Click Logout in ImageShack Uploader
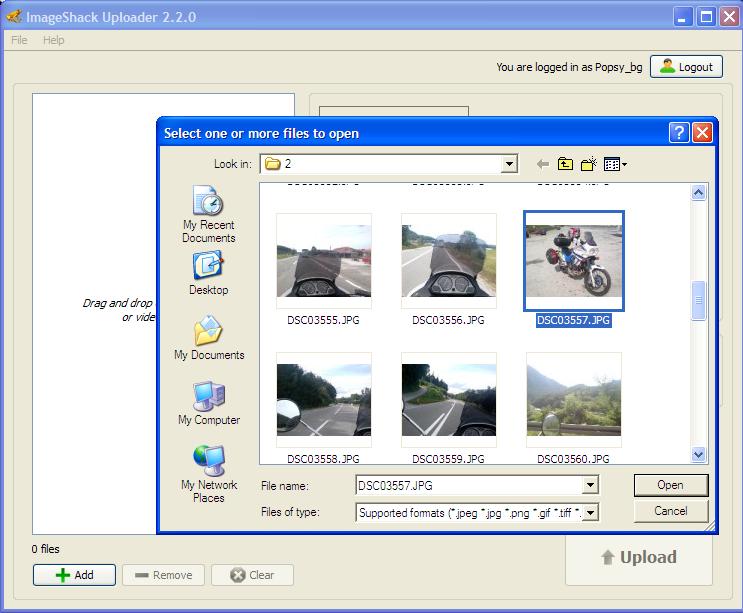The image size is (743, 613). tap(686, 67)
